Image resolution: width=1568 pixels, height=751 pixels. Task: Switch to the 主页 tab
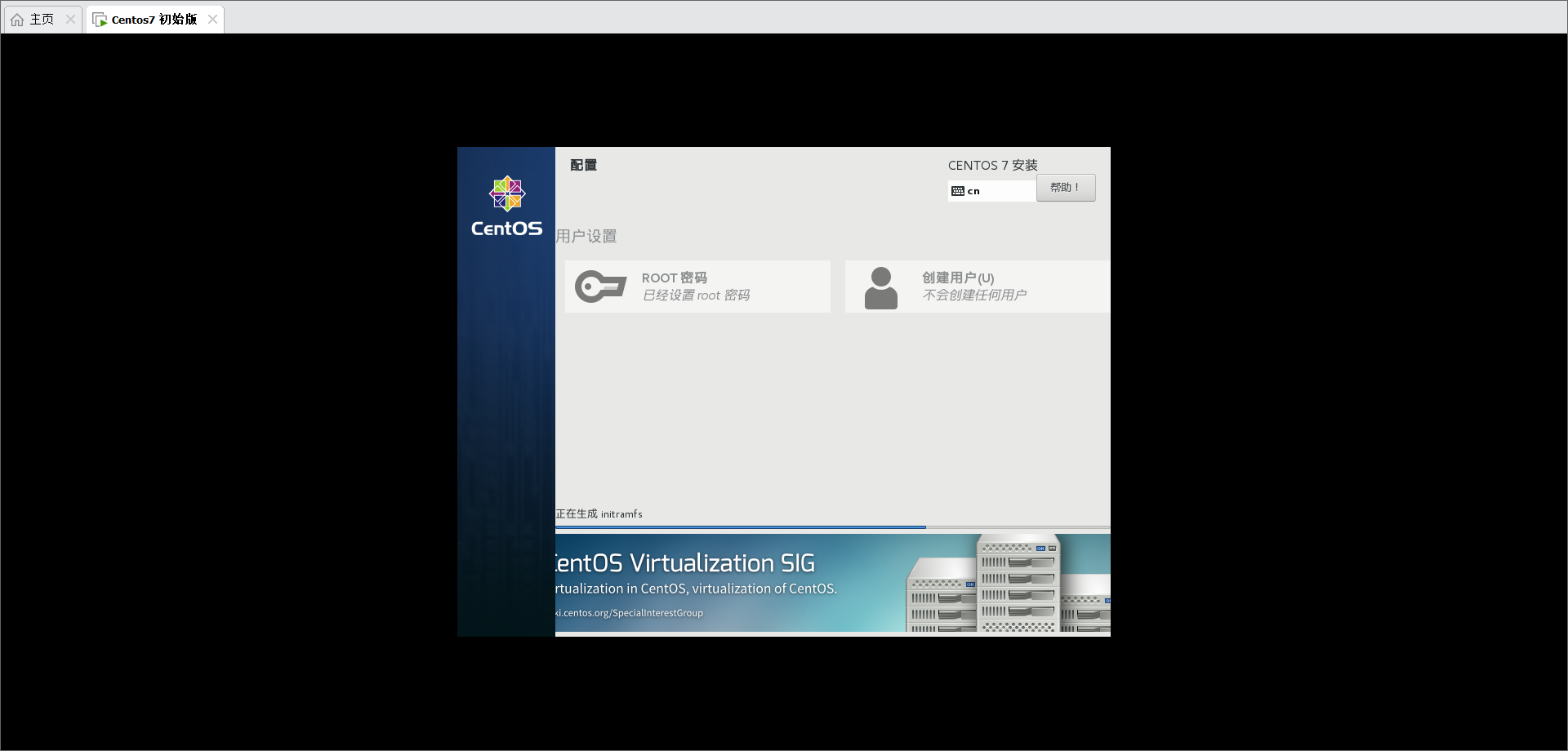tap(42, 20)
